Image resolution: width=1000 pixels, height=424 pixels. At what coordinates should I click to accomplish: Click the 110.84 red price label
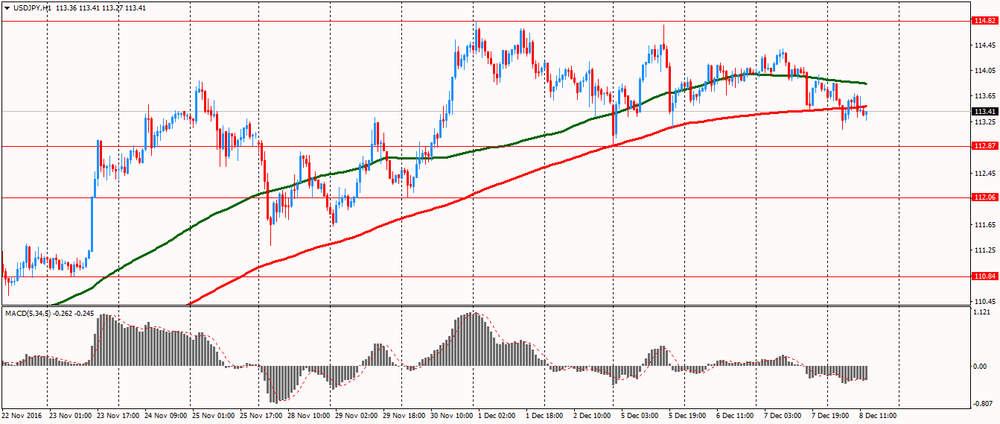pos(983,276)
